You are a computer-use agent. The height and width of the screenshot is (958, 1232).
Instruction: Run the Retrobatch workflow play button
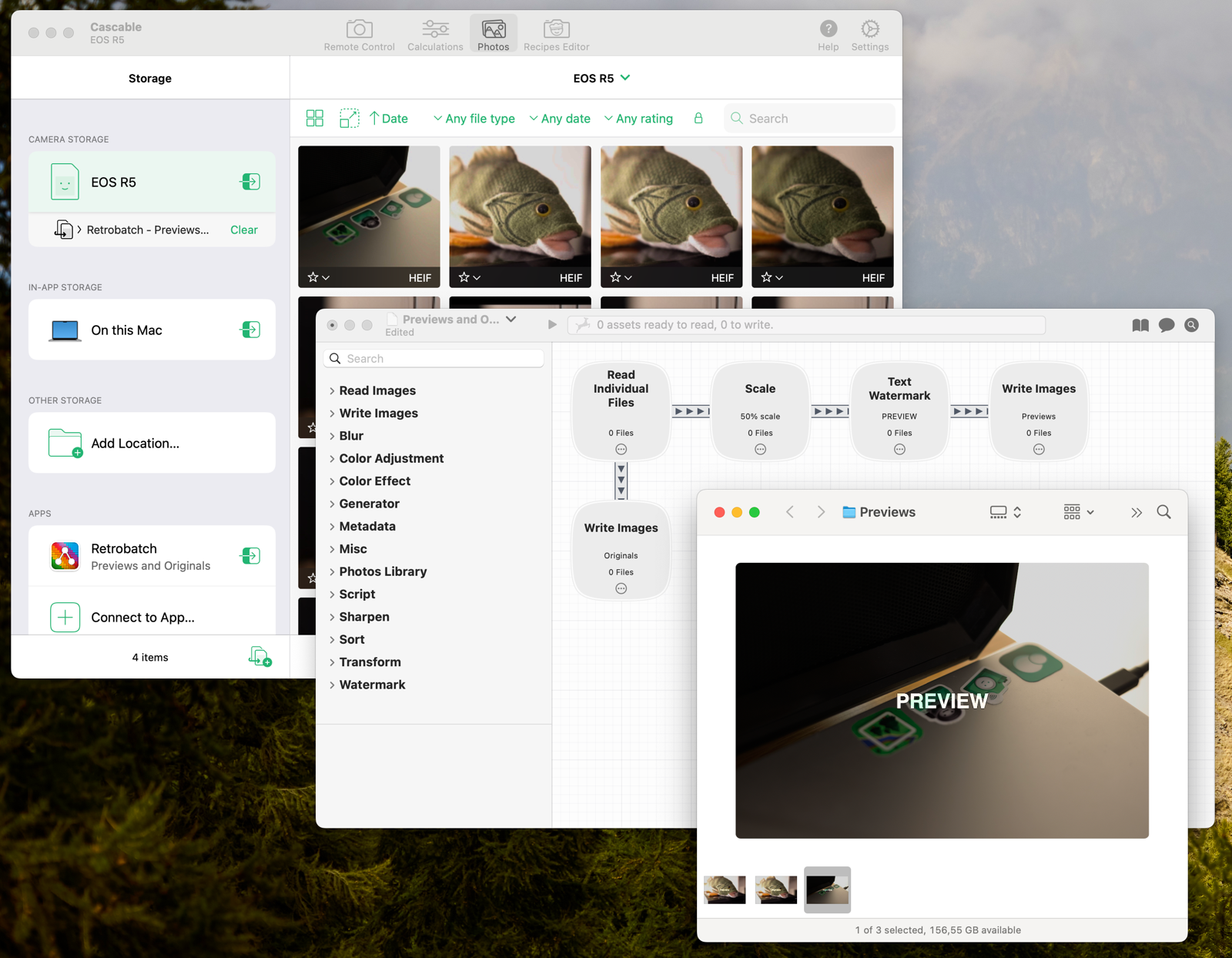point(552,325)
